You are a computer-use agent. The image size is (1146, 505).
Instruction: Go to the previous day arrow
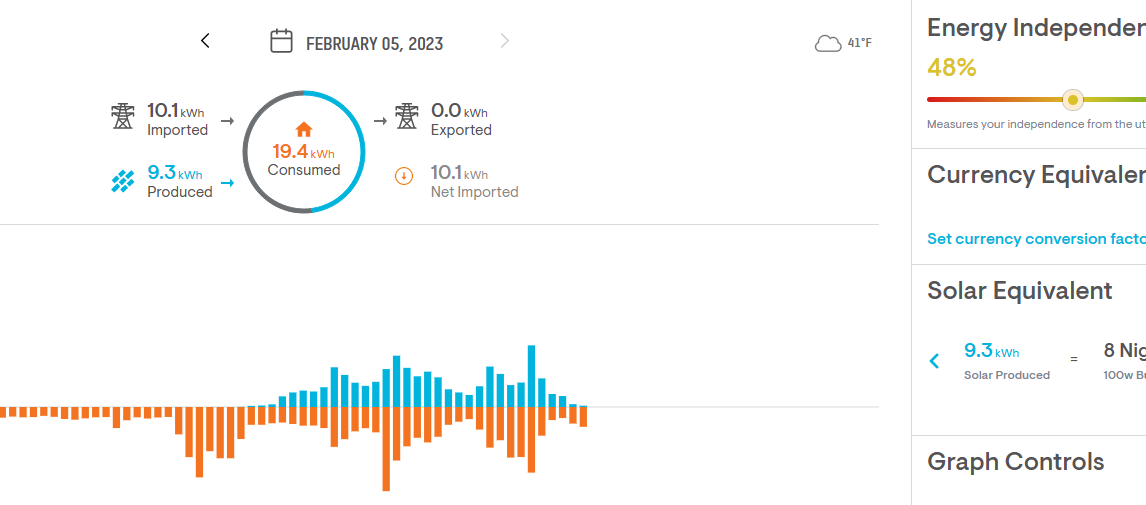point(205,41)
